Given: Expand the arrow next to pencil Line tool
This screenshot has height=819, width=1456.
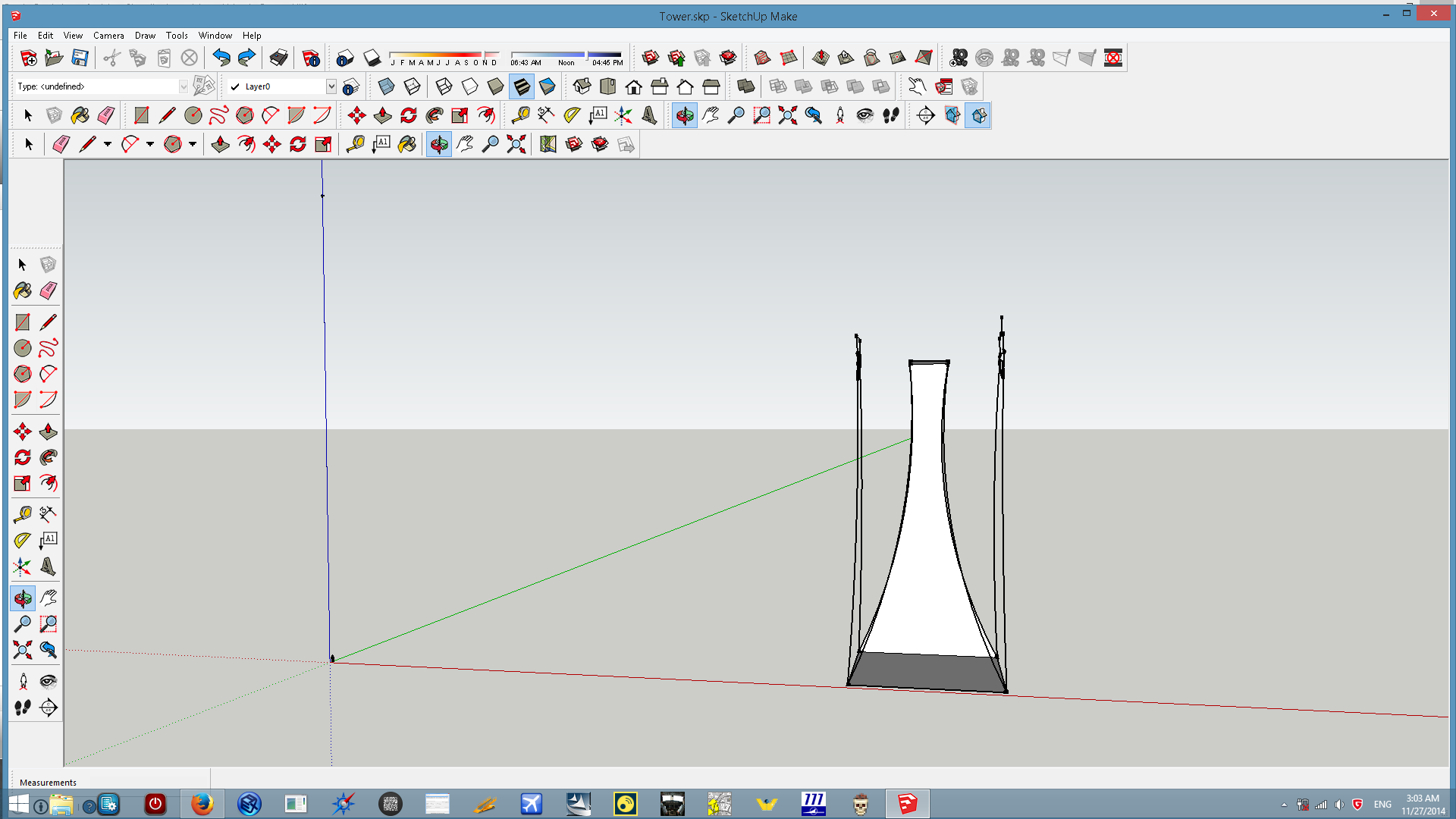Looking at the screenshot, I should coord(108,144).
